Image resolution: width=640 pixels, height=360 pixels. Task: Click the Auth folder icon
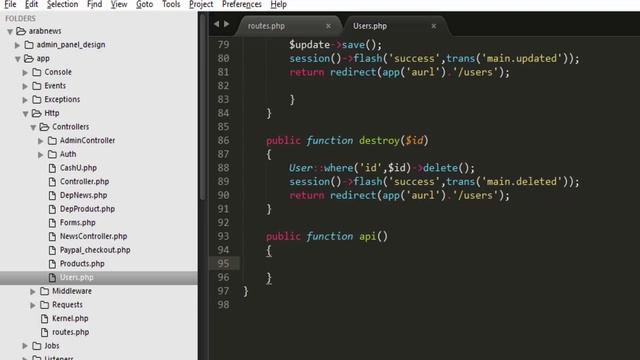pyautogui.click(x=52, y=154)
